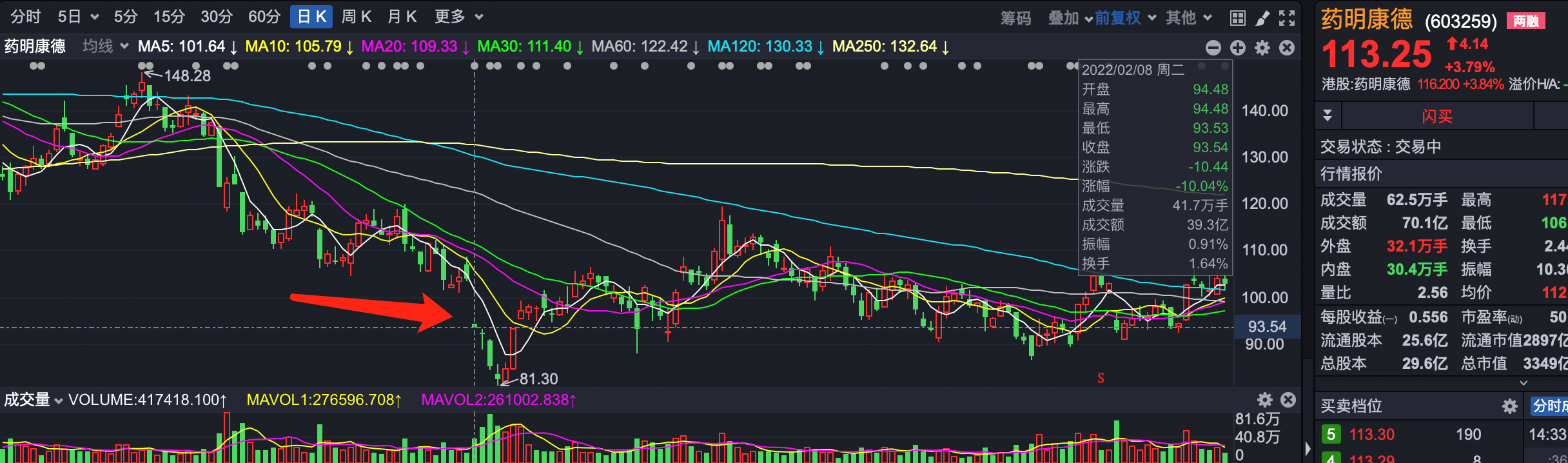Image resolution: width=1568 pixels, height=463 pixels.
Task: Select the drawing brush tool
Action: [1262, 17]
